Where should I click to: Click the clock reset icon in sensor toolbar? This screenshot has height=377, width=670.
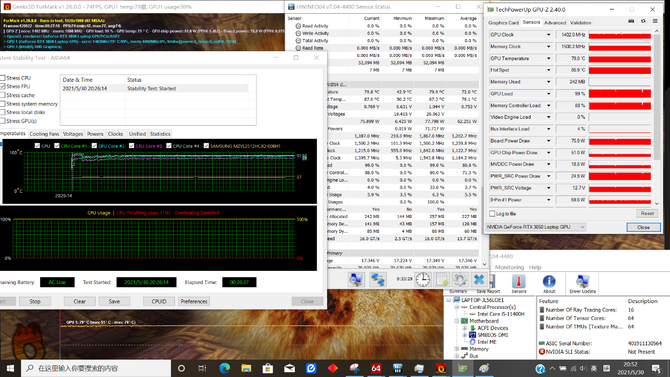(423, 280)
